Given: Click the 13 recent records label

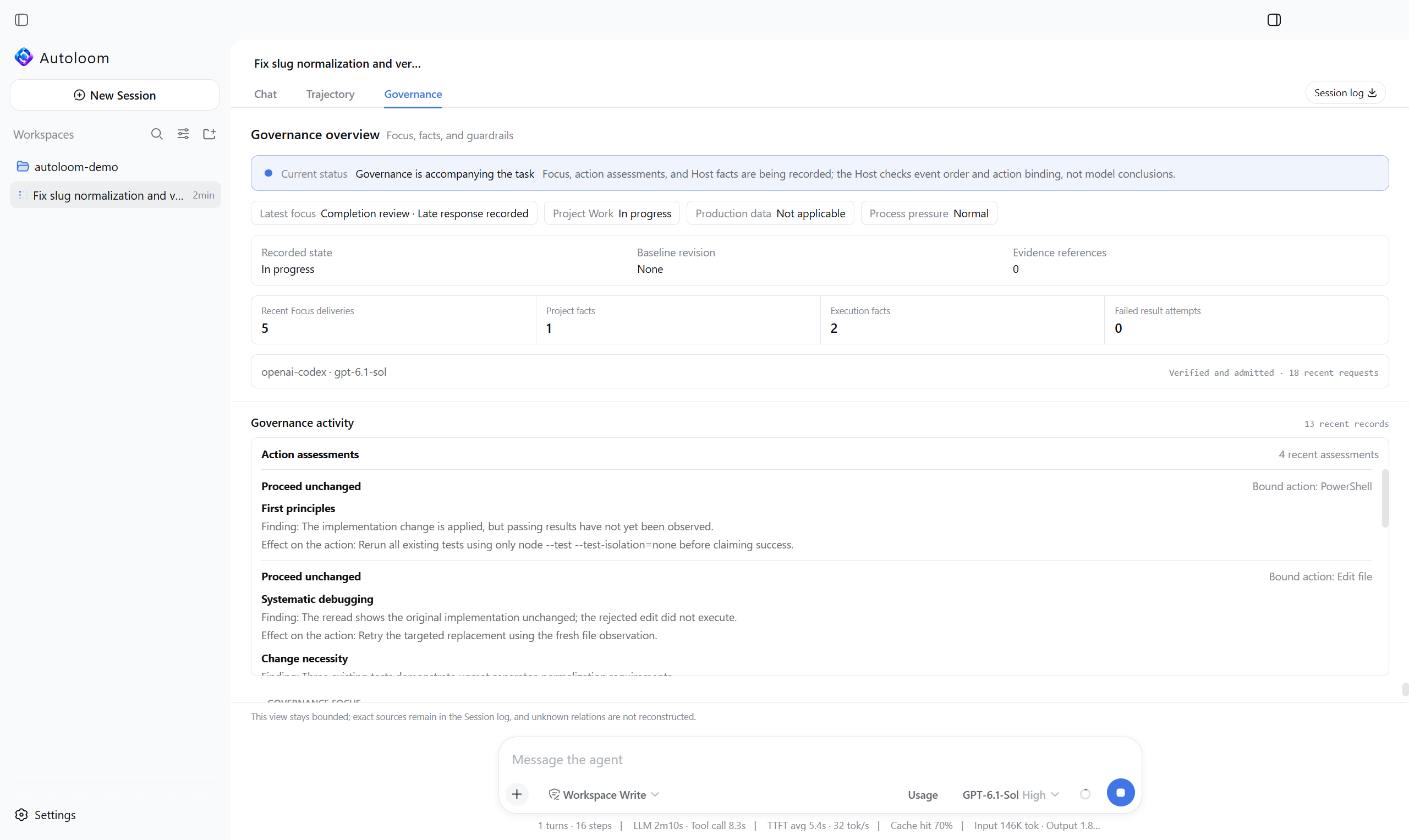Looking at the screenshot, I should tap(1346, 424).
